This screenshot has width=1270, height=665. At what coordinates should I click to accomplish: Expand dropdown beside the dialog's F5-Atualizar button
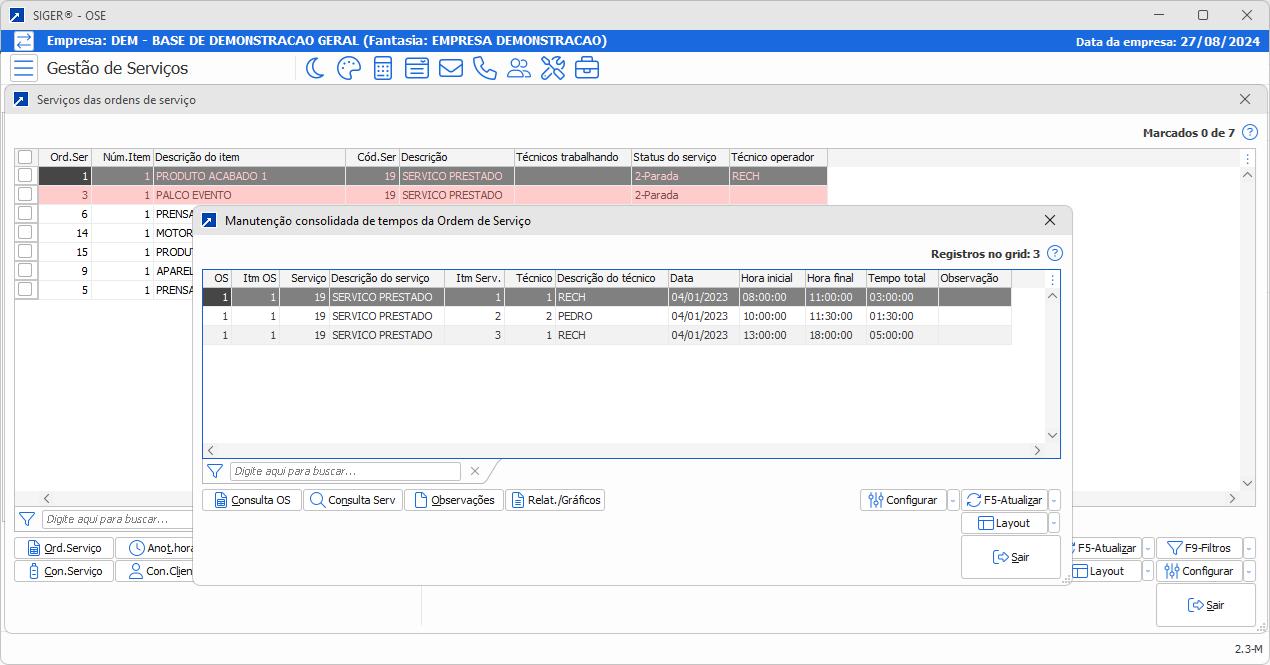[x=1054, y=500]
